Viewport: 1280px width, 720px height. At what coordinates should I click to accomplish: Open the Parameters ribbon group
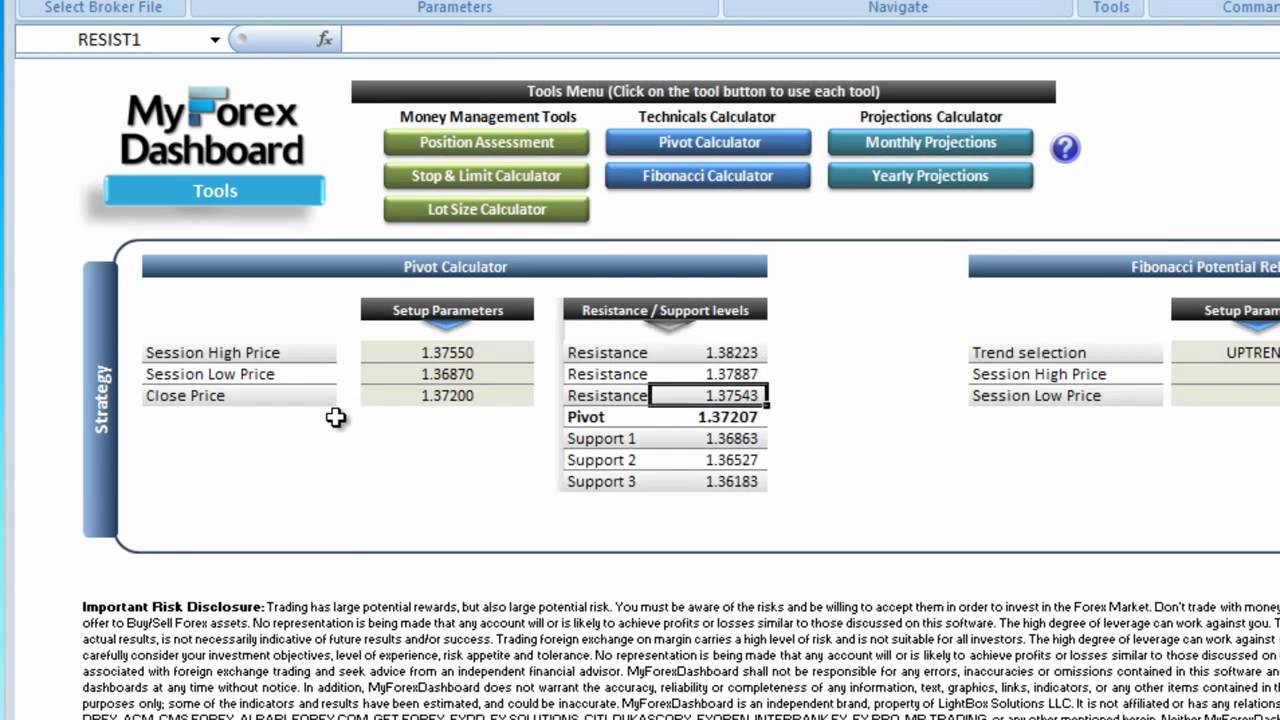point(455,8)
